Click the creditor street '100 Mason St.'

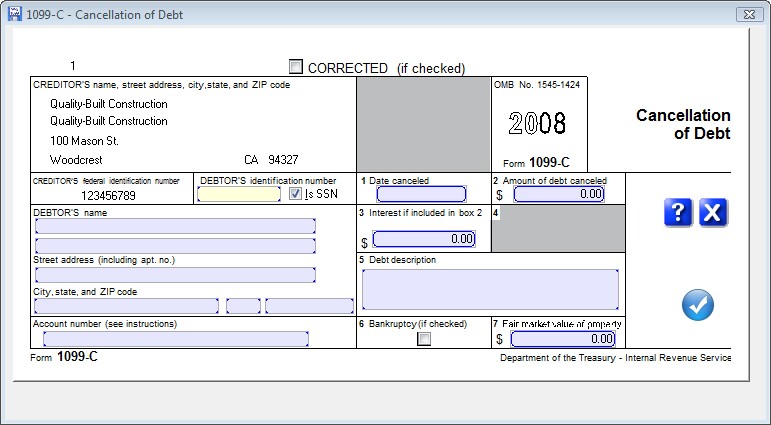(84, 141)
